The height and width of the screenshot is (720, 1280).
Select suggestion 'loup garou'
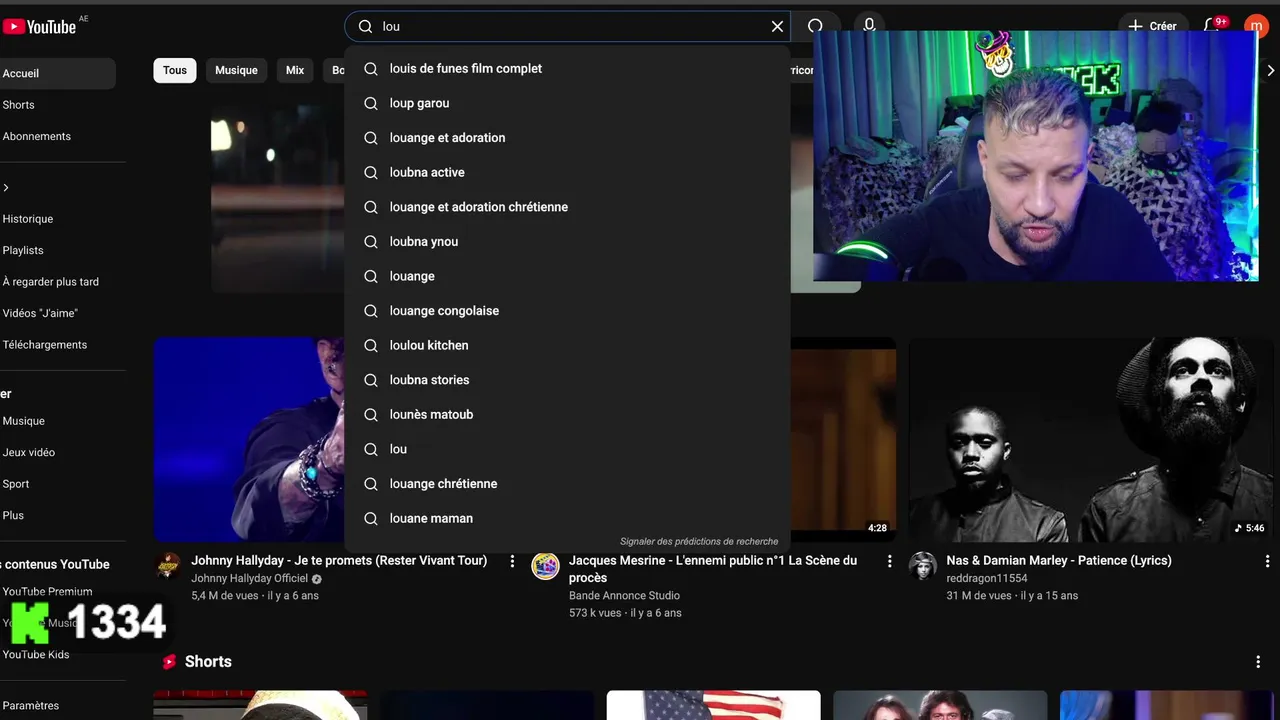[x=567, y=103]
